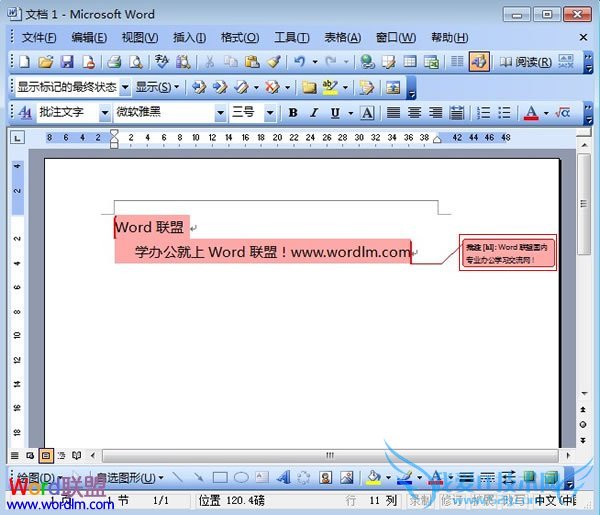600x515 pixels.
Task: Open the 插入(I) menu
Action: [189, 37]
